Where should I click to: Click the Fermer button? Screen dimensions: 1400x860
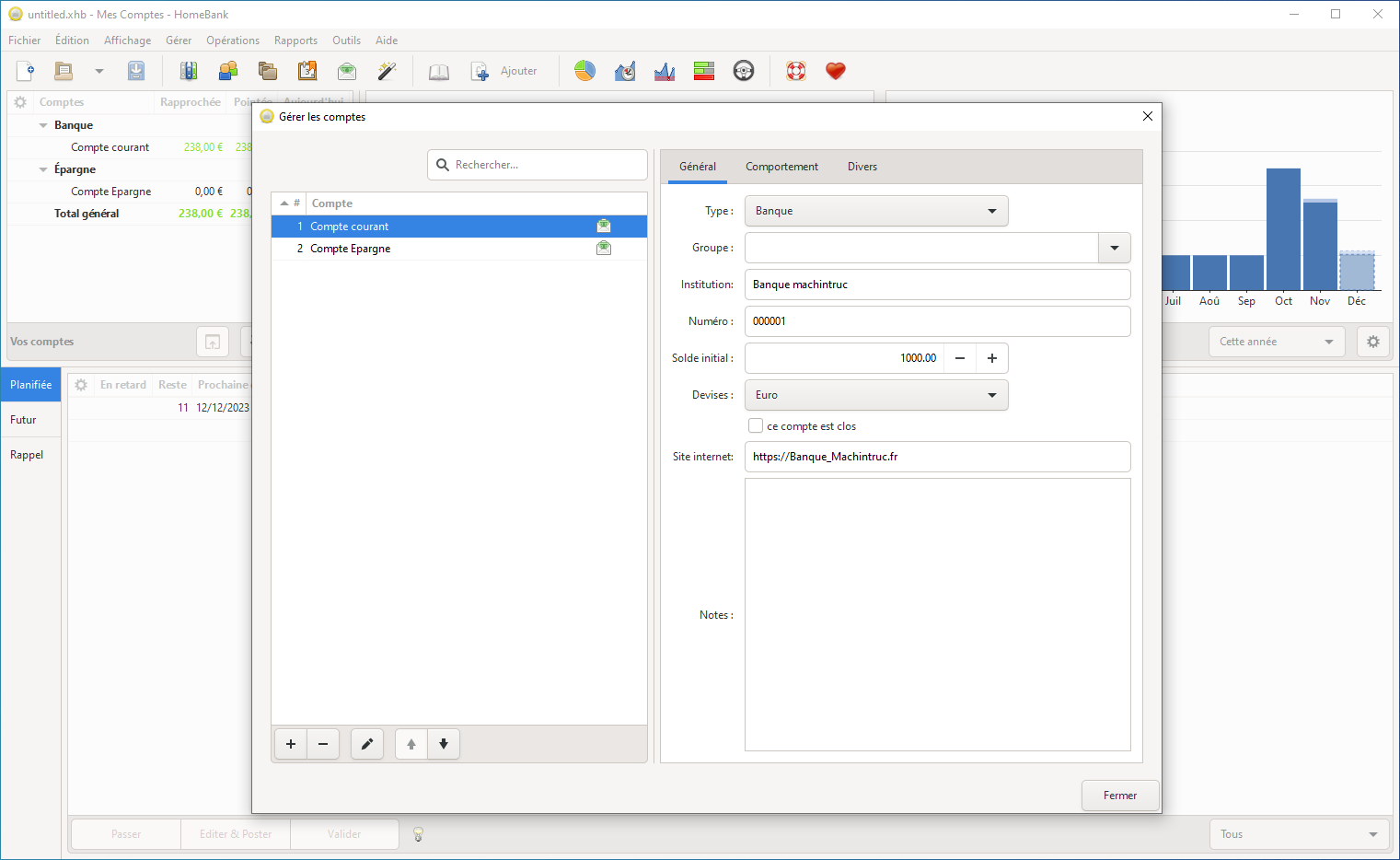tap(1119, 796)
